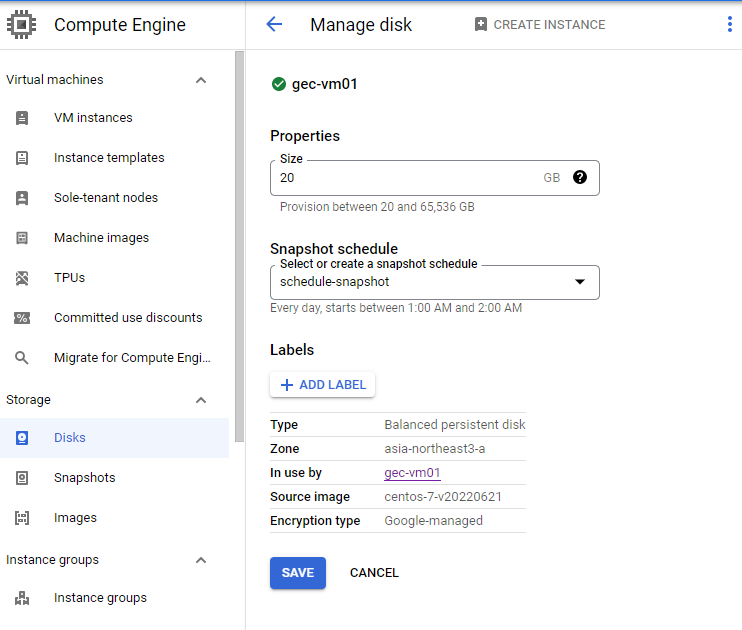Click the Images sidebar icon
Viewport: 742px width, 630px height.
[22, 518]
